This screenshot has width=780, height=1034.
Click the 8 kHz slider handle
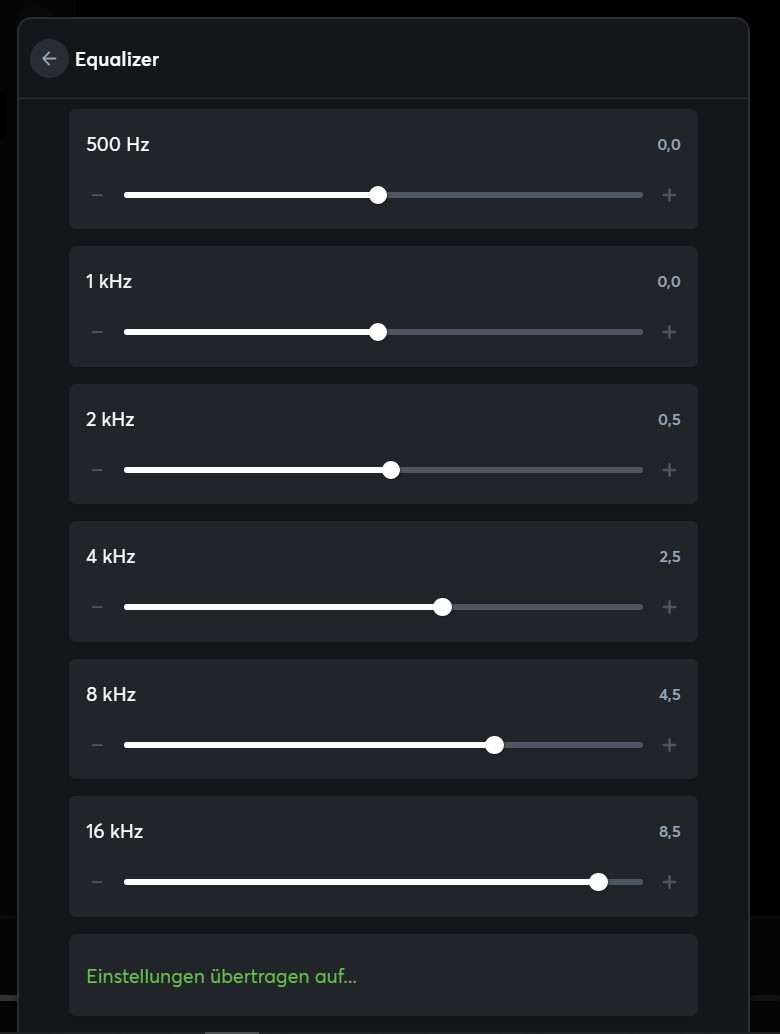494,745
